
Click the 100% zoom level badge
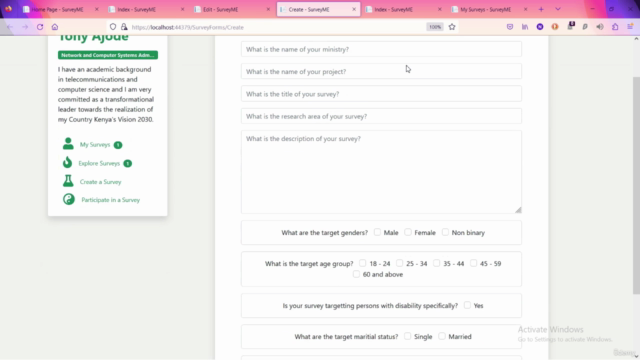pos(435,27)
